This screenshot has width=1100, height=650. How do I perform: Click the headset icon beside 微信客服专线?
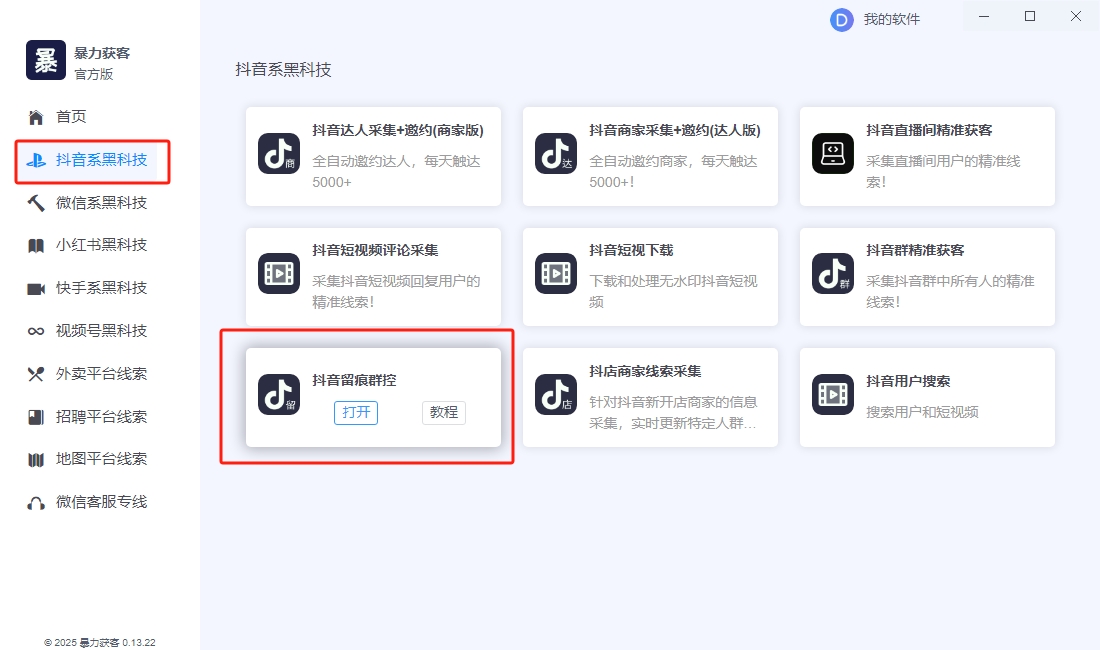pyautogui.click(x=36, y=503)
